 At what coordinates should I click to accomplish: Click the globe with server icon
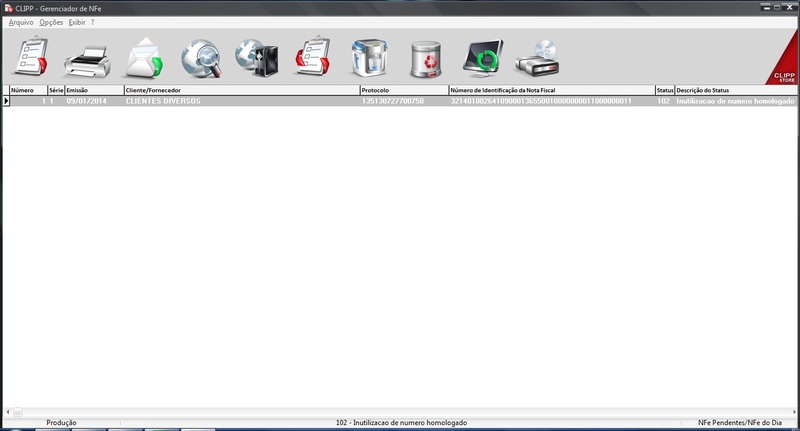pyautogui.click(x=257, y=58)
